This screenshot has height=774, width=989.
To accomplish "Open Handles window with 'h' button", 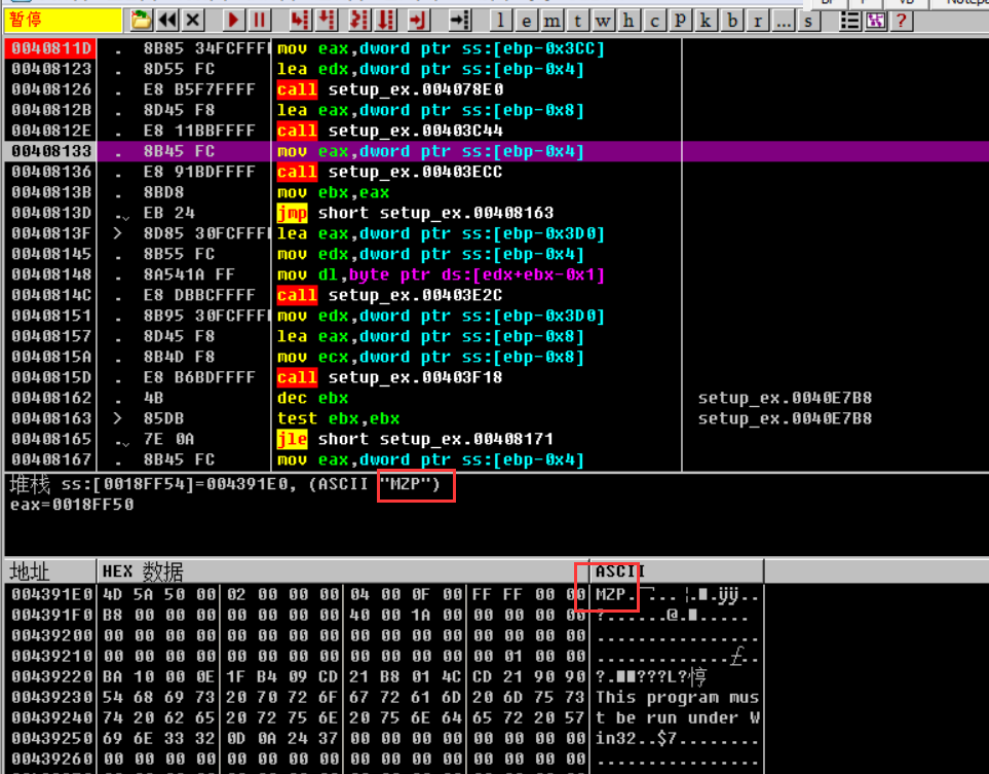I will coord(629,21).
